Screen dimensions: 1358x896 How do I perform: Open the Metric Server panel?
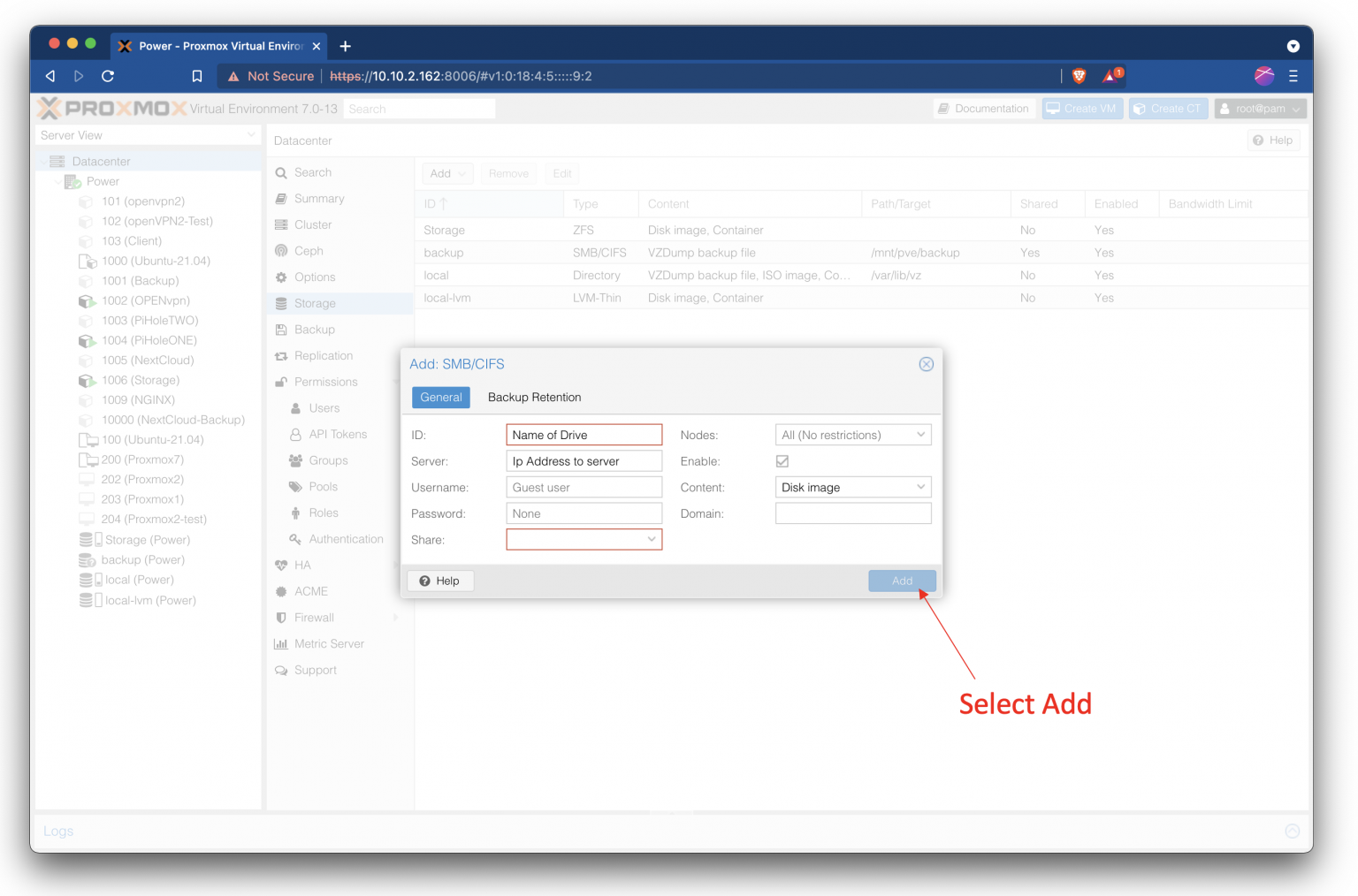pos(329,643)
